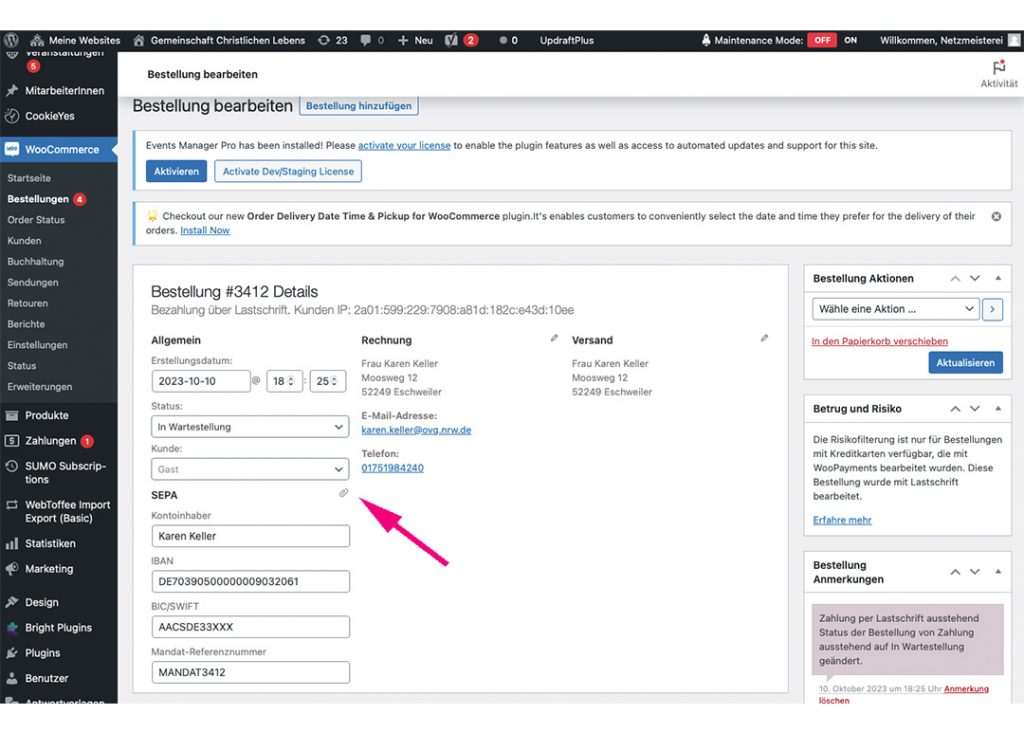The width and height of the screenshot is (1024, 733).
Task: Edit shipping address via Versand pencil icon
Action: click(764, 339)
